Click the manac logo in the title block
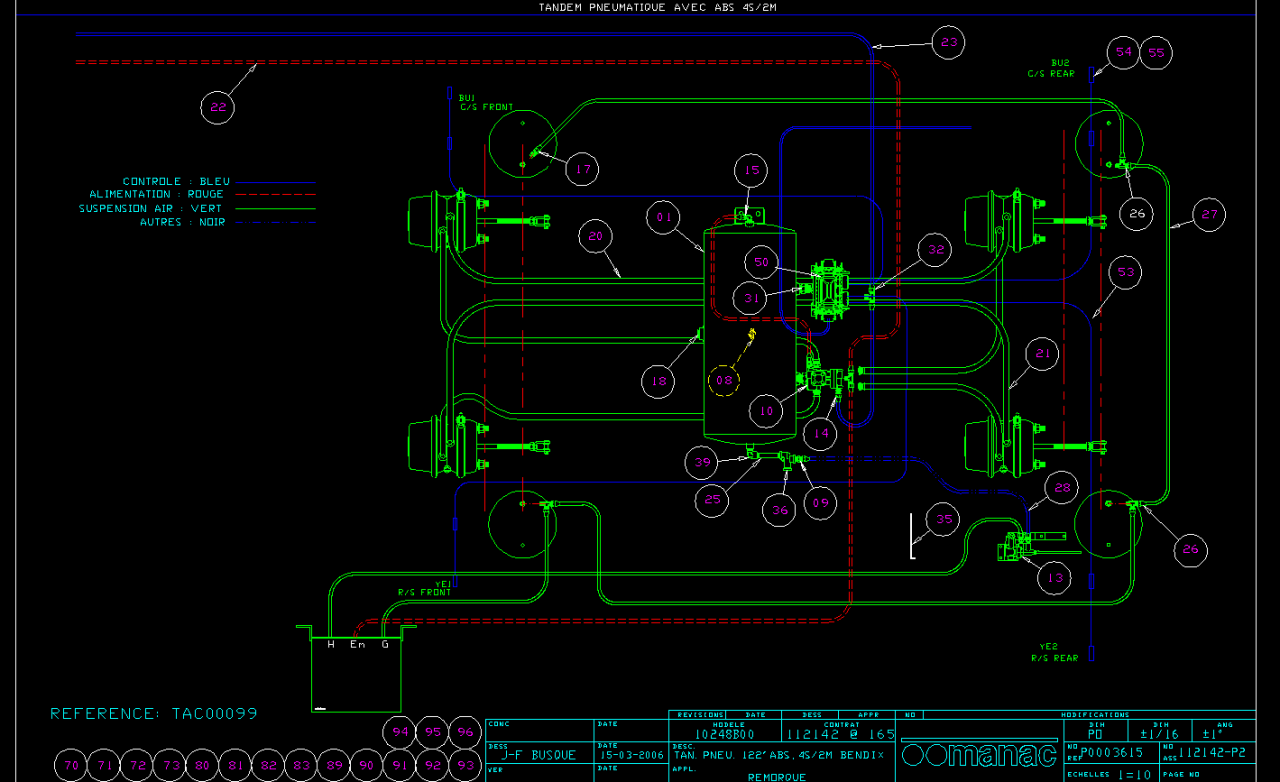Image resolution: width=1280 pixels, height=782 pixels. [978, 755]
